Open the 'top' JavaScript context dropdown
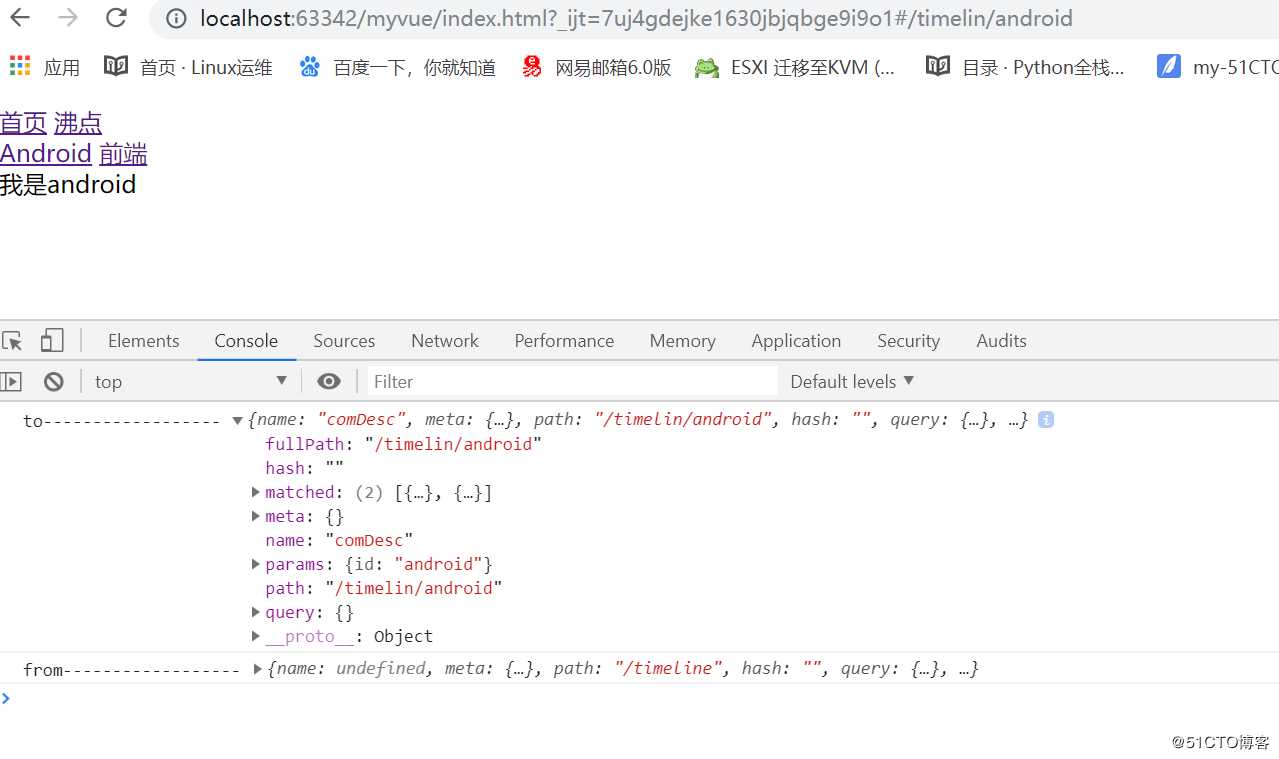This screenshot has height=759, width=1279. 190,381
